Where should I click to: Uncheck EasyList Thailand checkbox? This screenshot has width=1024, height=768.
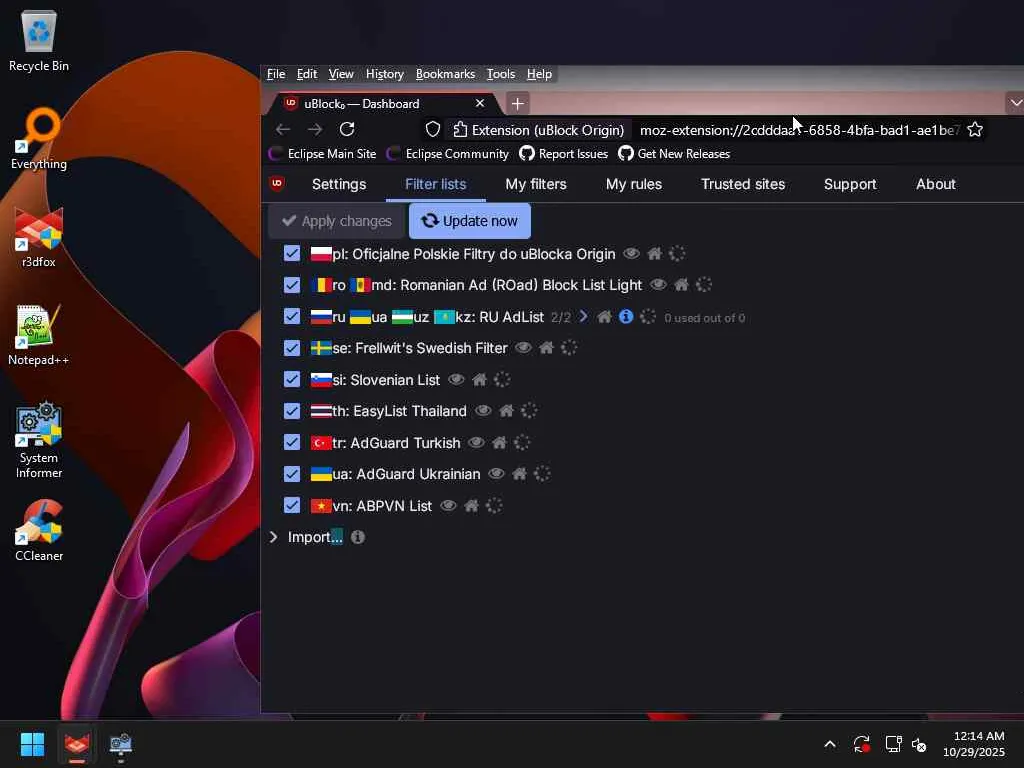coord(292,411)
